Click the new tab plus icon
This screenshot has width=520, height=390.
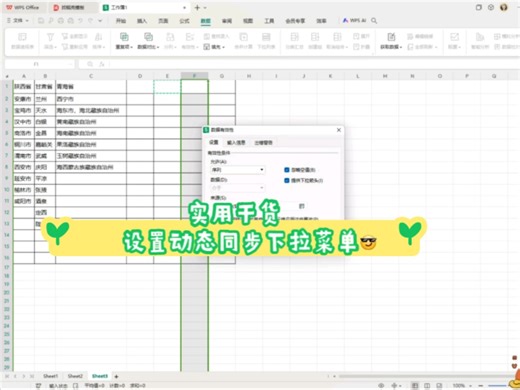pos(197,7)
